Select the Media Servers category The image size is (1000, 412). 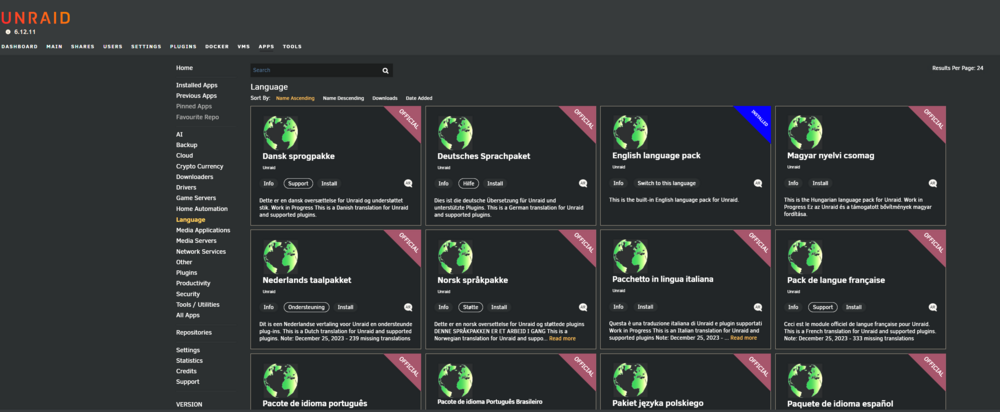(x=196, y=240)
